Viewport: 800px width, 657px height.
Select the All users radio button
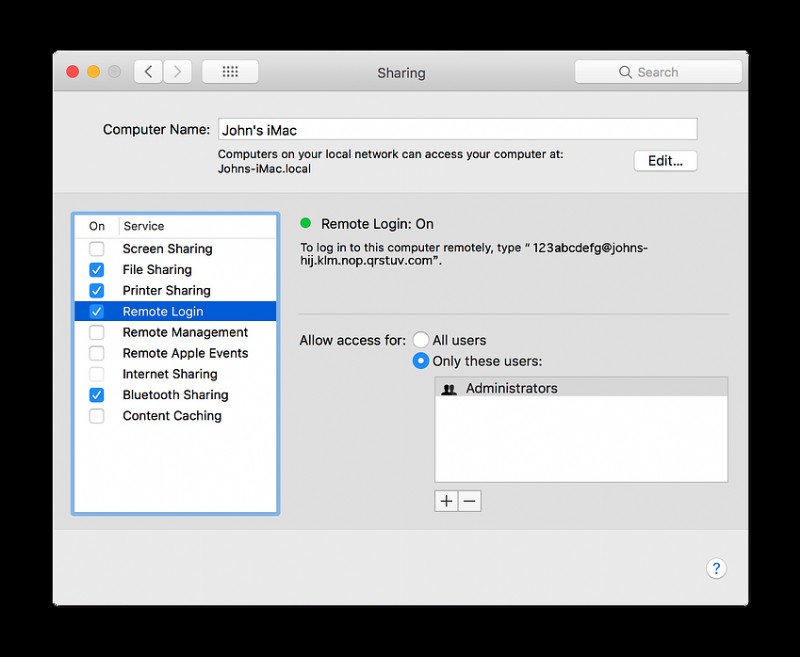pyautogui.click(x=421, y=340)
